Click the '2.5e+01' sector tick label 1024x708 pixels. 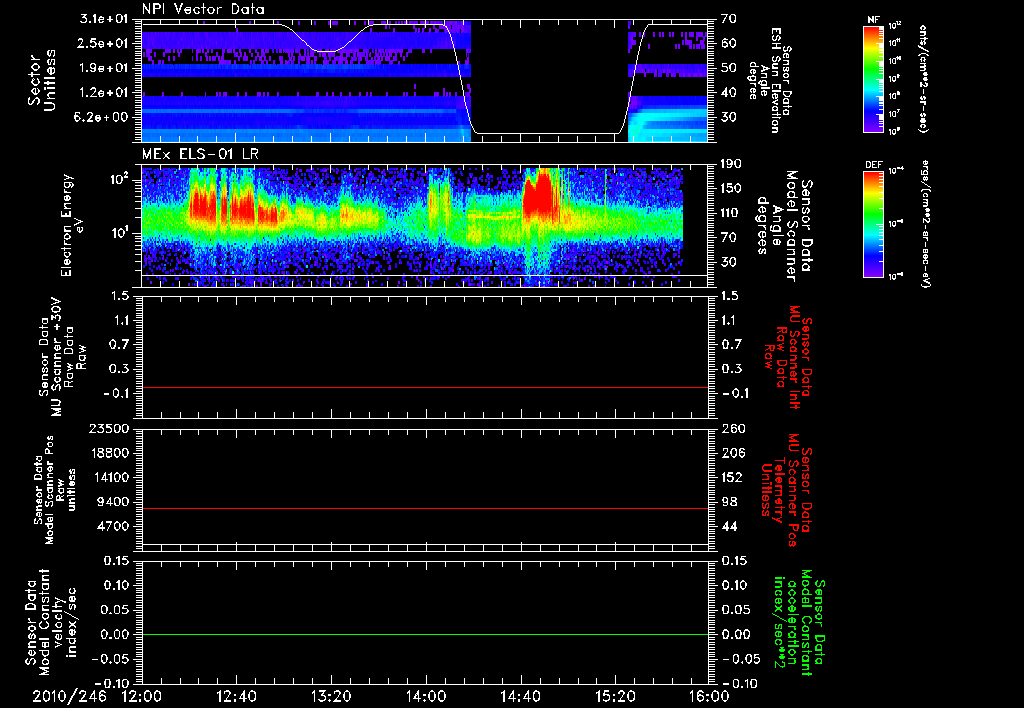(x=104, y=43)
